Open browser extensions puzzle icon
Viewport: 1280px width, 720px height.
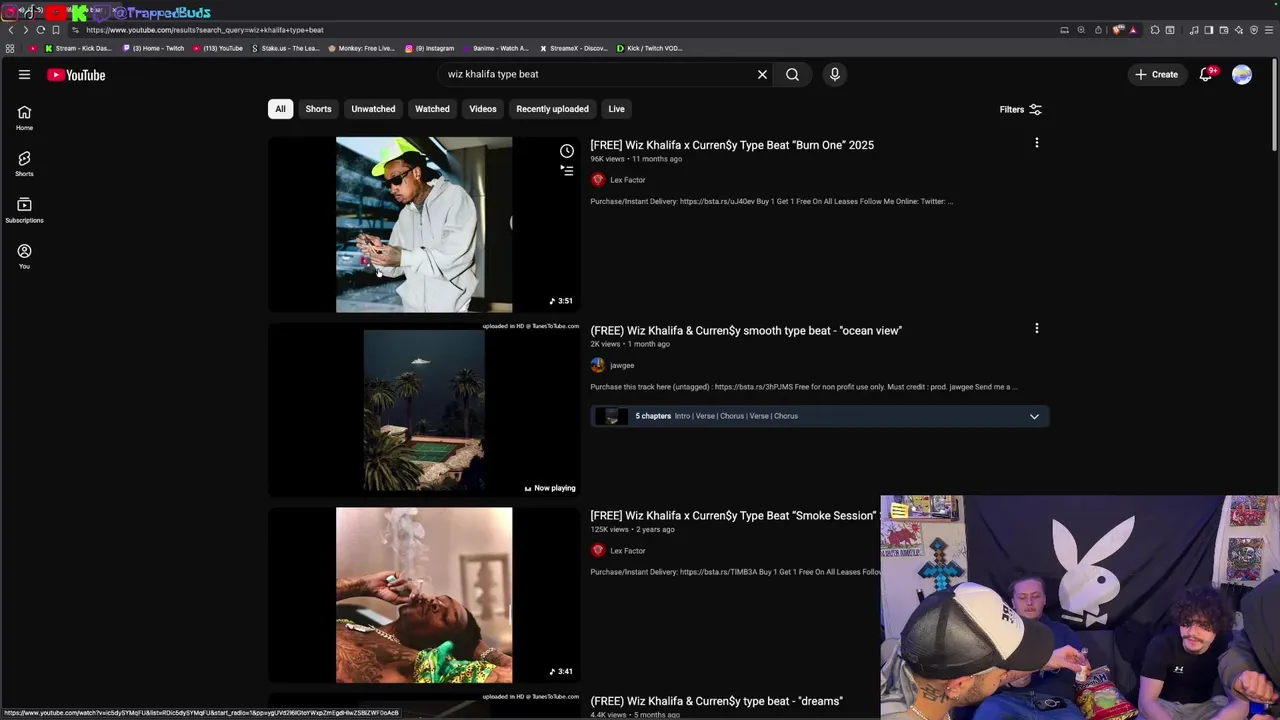click(x=1155, y=30)
